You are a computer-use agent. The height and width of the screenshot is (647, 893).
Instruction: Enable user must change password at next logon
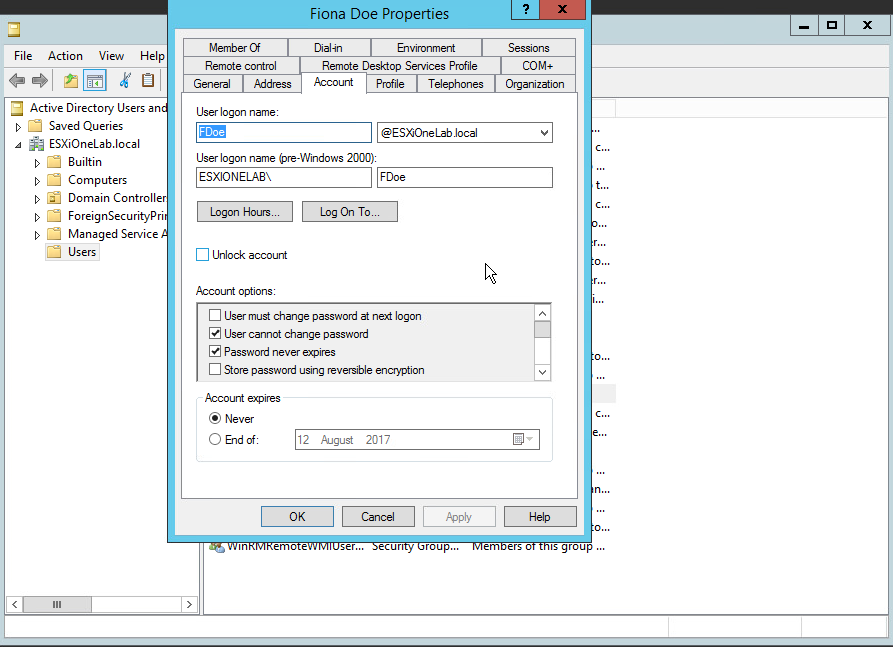(215, 314)
